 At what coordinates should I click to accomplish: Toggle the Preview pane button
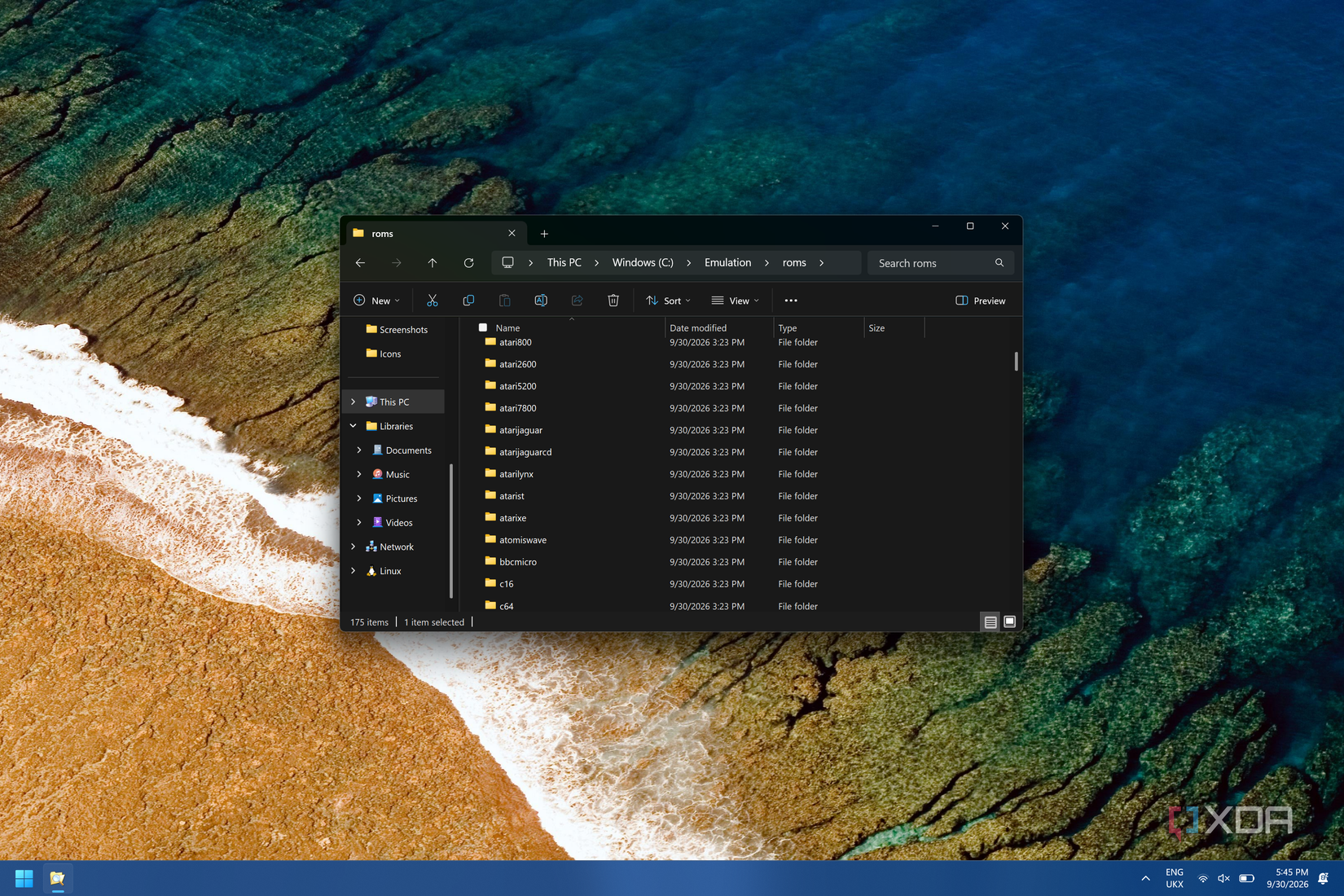point(981,301)
